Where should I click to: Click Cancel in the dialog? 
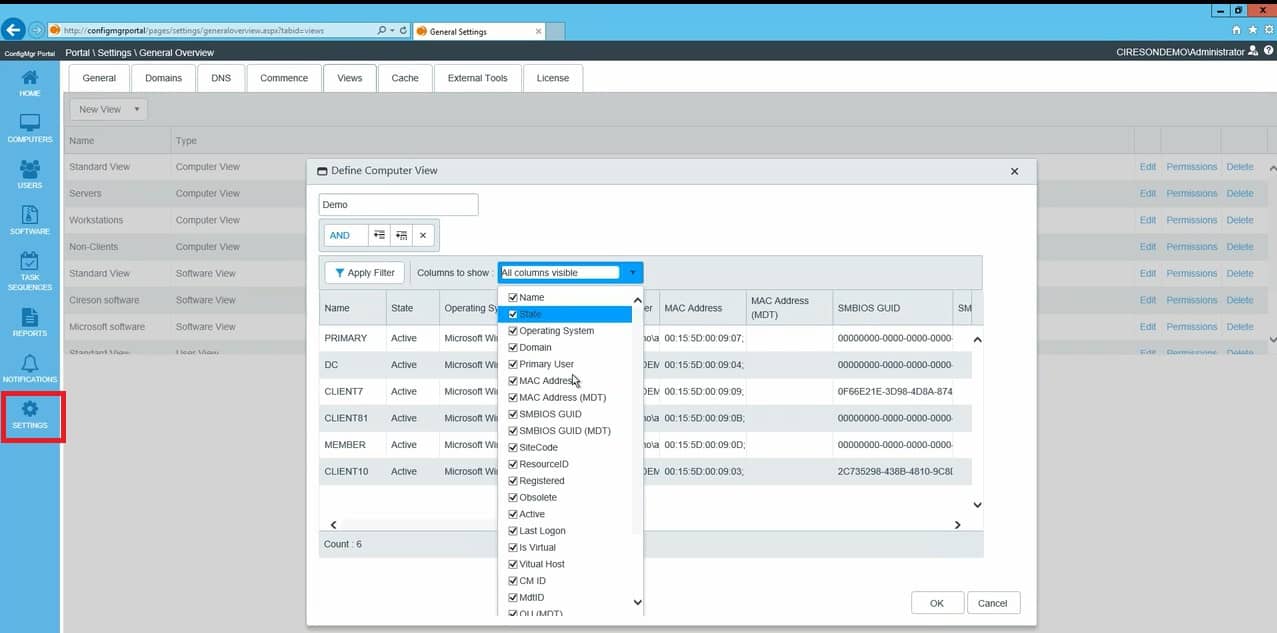click(993, 603)
